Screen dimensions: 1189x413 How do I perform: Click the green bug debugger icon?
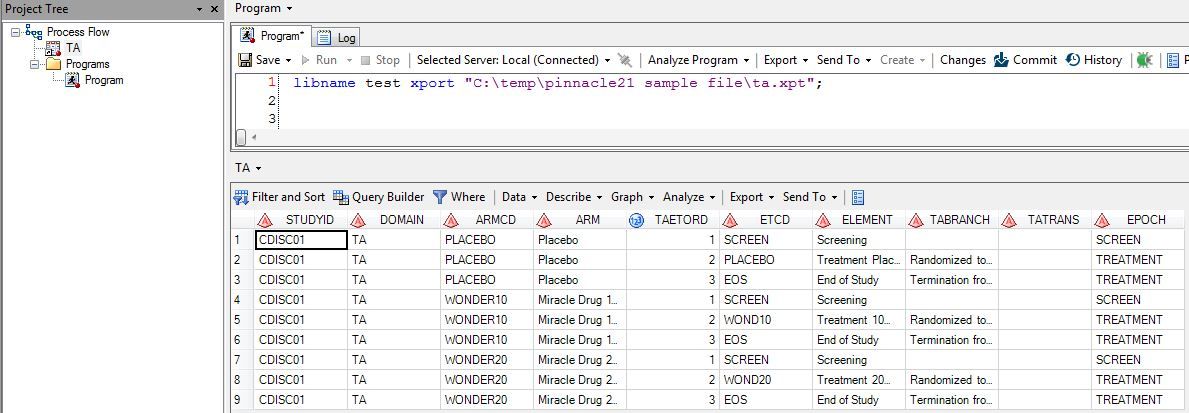[1144, 60]
